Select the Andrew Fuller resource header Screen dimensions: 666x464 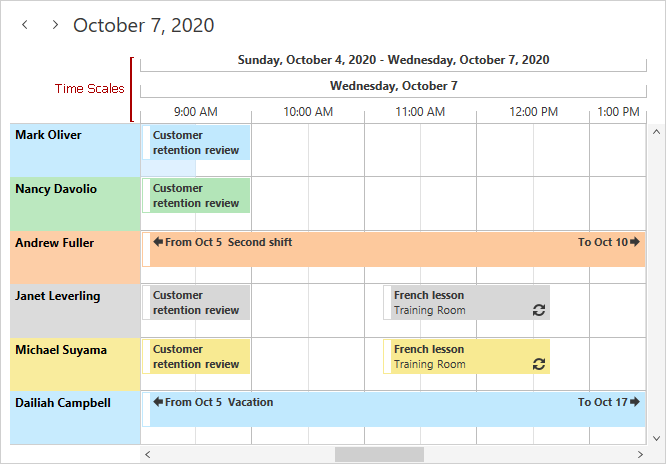[75, 257]
